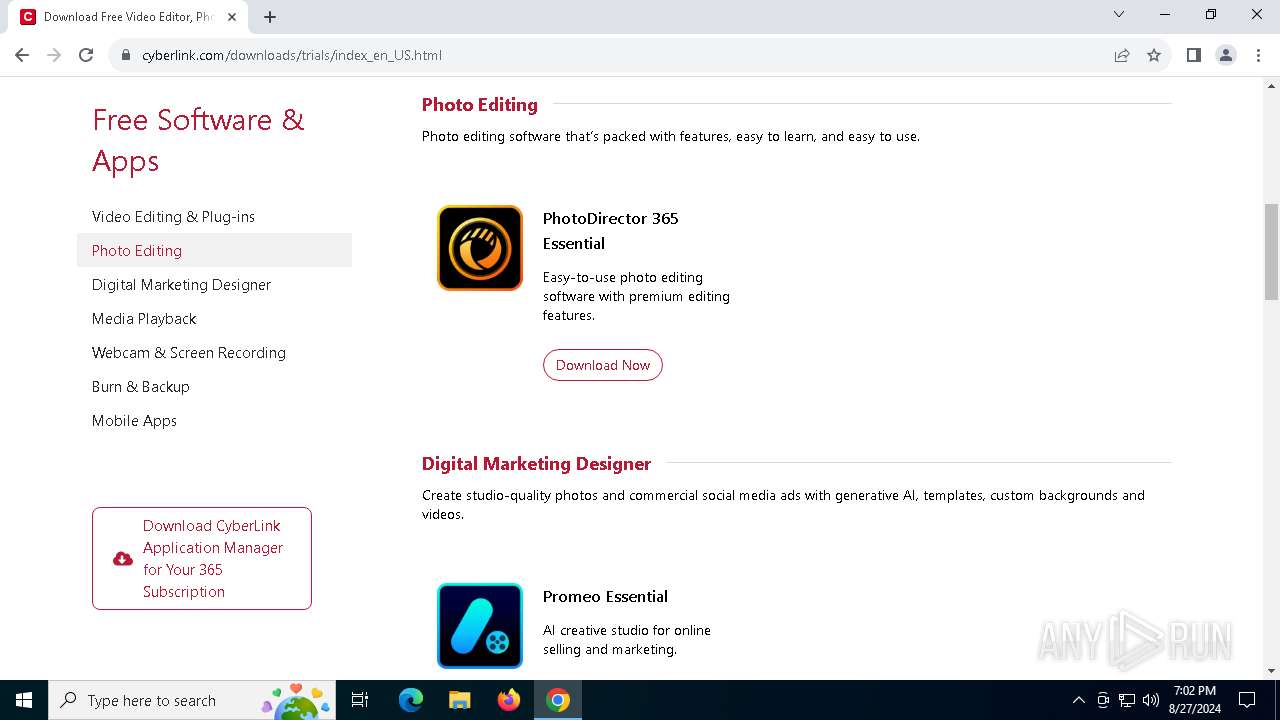Launch Microsoft Edge from the taskbar
This screenshot has height=720, width=1280.
coord(411,700)
